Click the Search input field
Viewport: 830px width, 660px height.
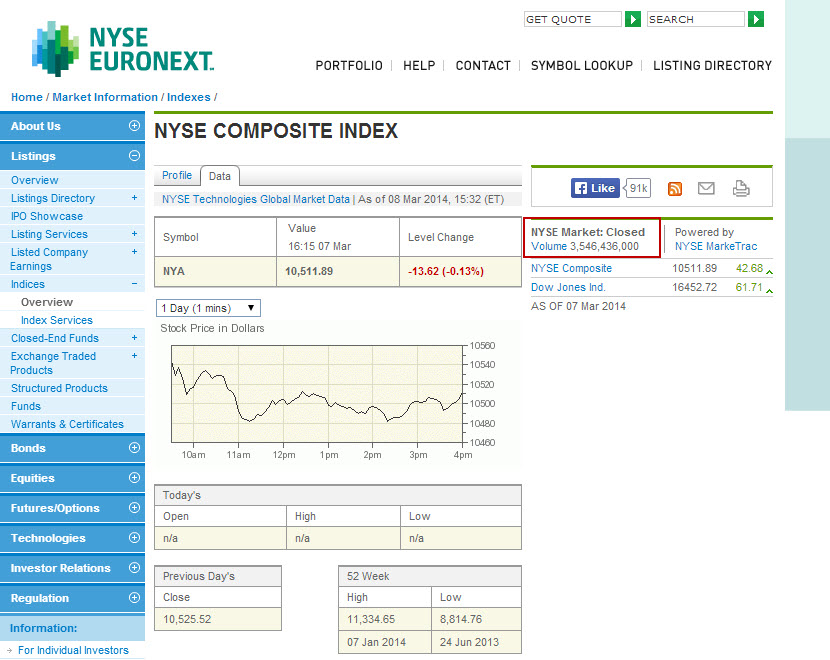point(696,20)
